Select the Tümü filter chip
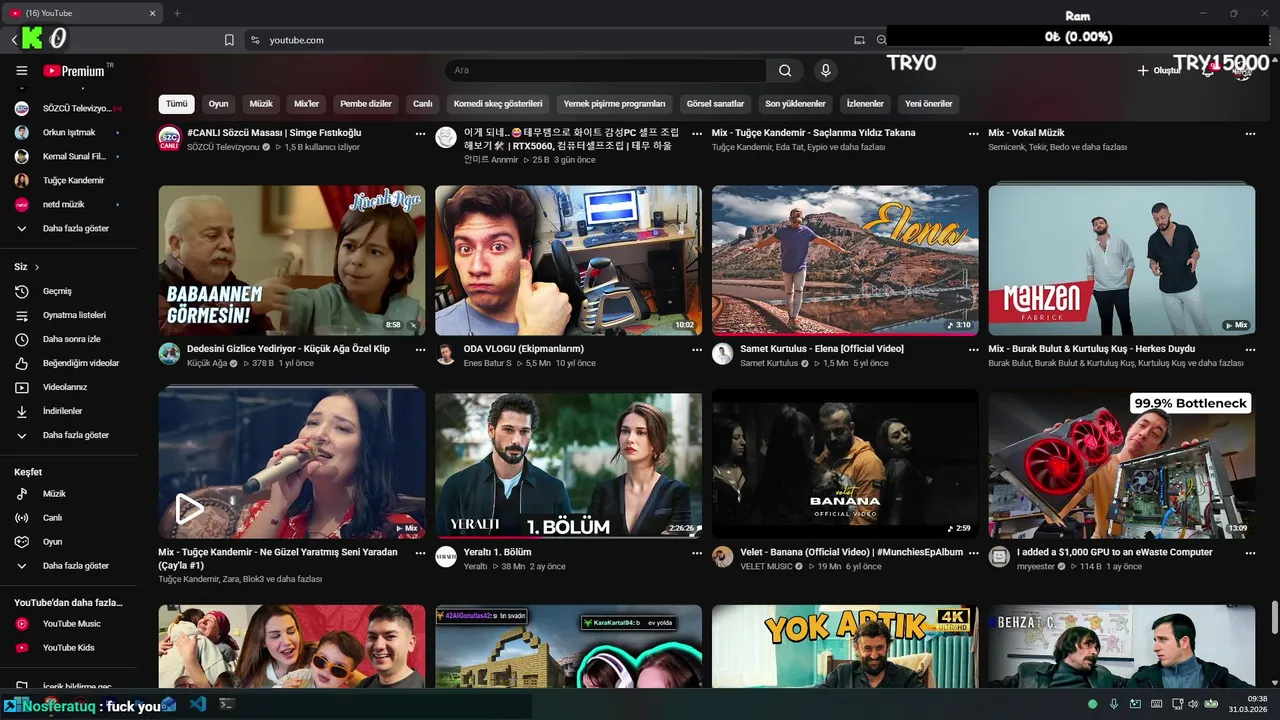Viewport: 1280px width, 720px height. click(176, 104)
